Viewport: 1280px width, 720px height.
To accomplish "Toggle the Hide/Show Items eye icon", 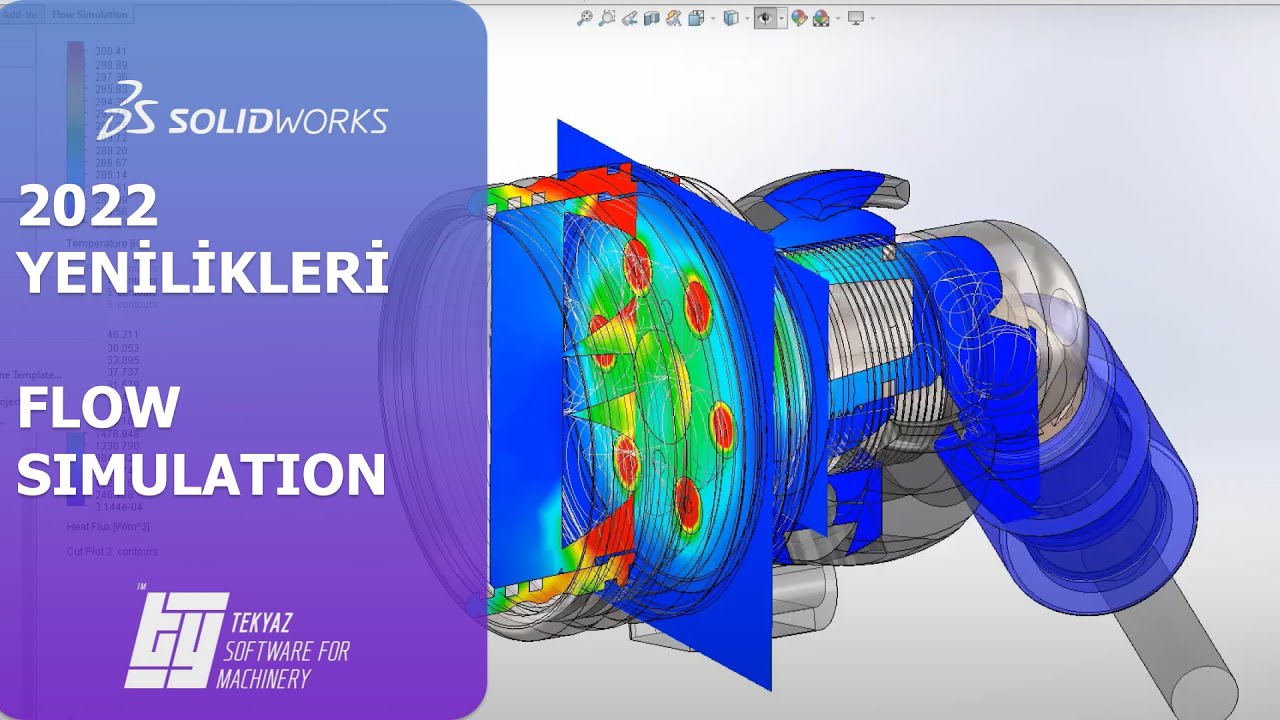I will (765, 18).
